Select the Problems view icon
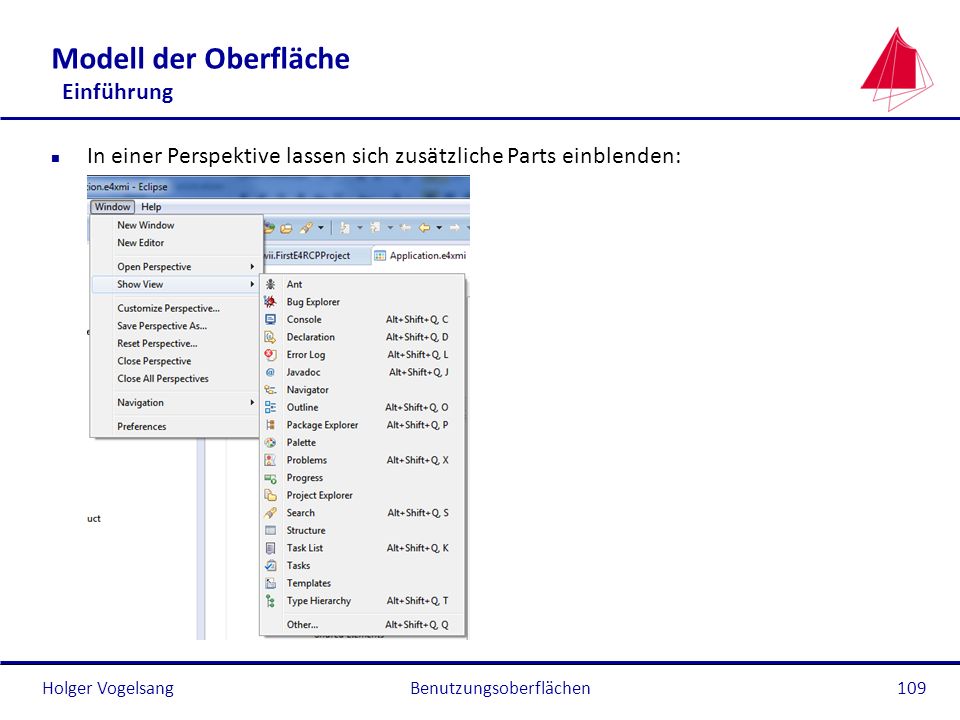The width and height of the screenshot is (960, 720). coord(271,460)
